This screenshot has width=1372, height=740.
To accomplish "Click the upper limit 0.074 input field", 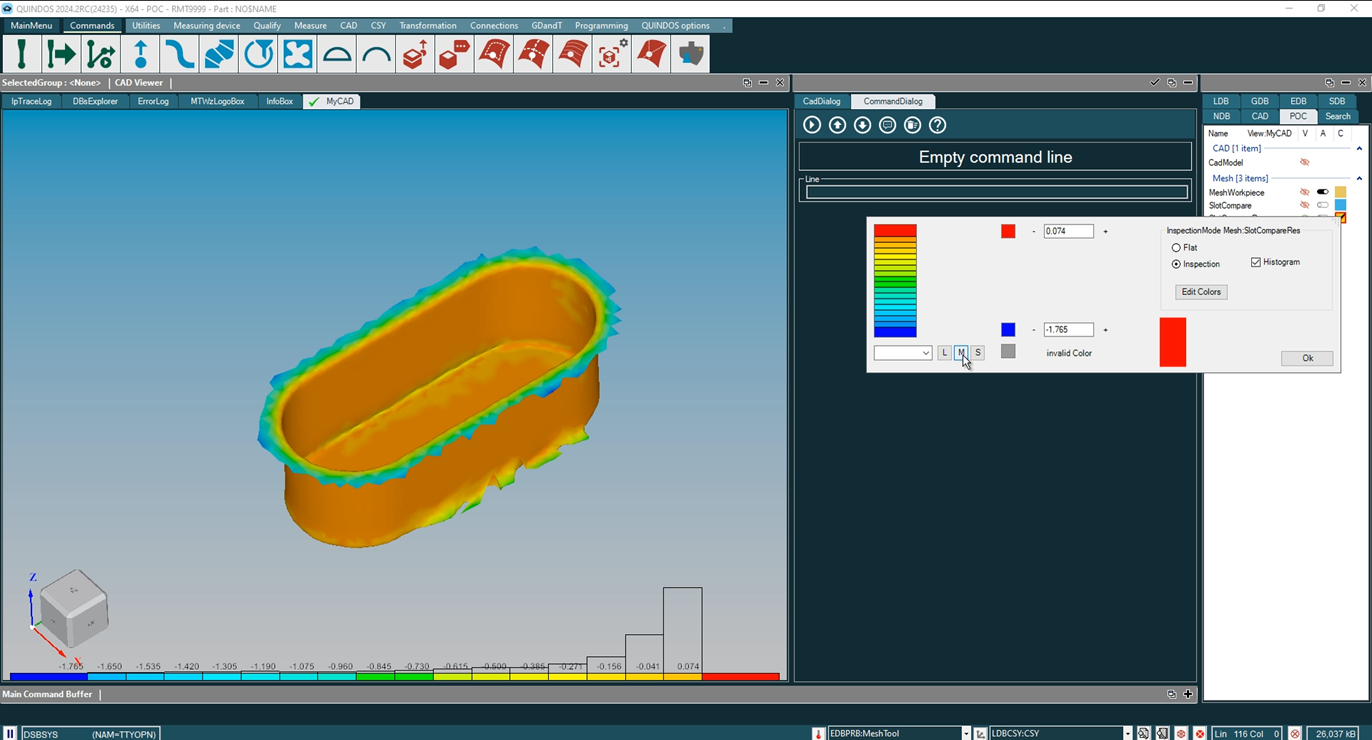I will pos(1068,231).
